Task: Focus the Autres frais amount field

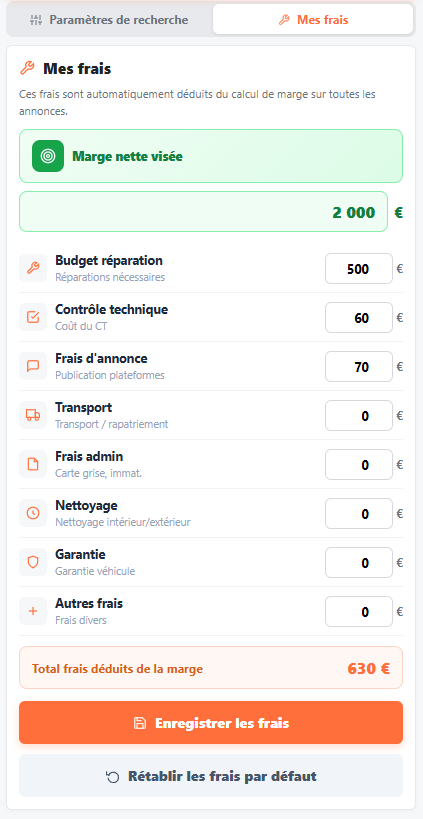Action: [x=359, y=612]
